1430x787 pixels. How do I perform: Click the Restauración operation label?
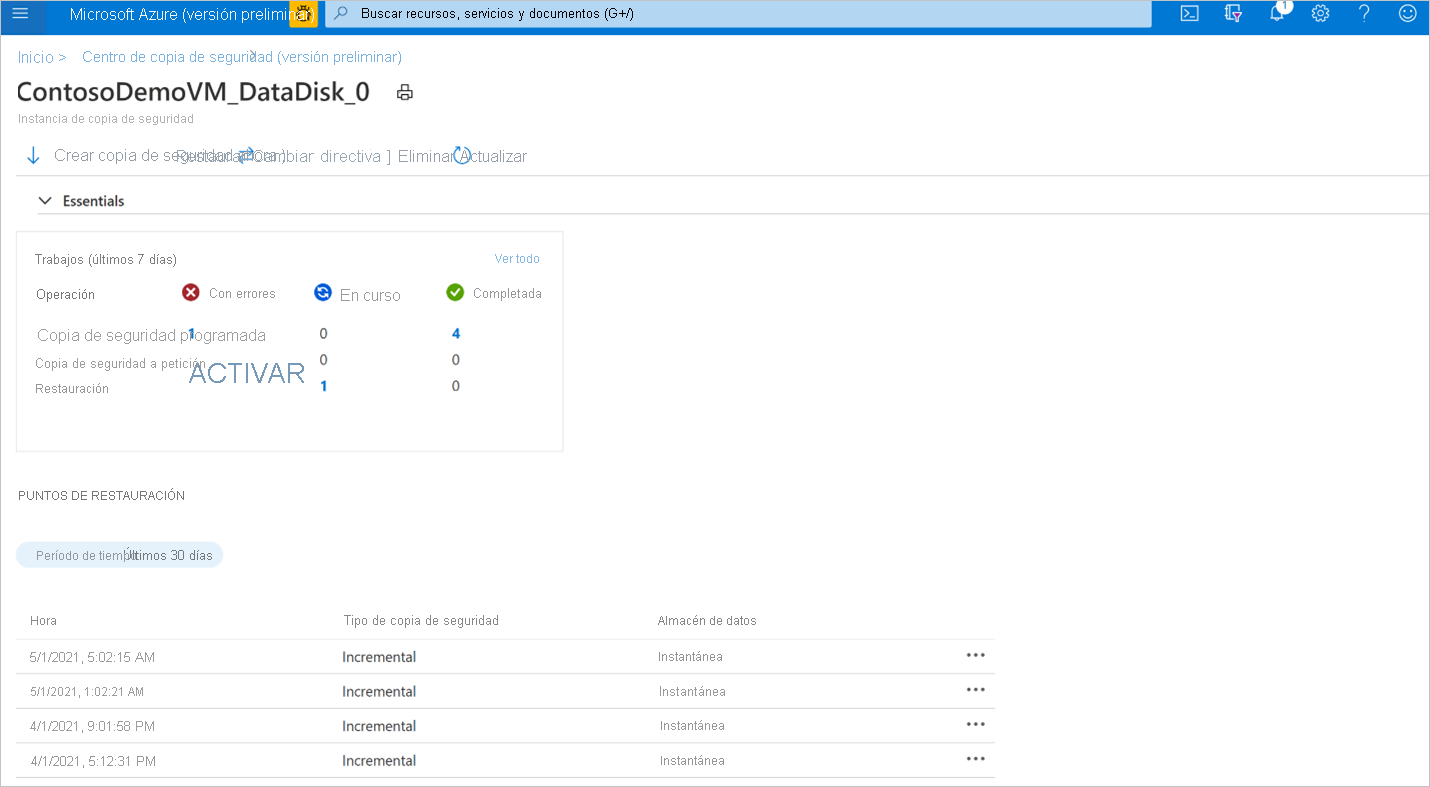click(72, 388)
